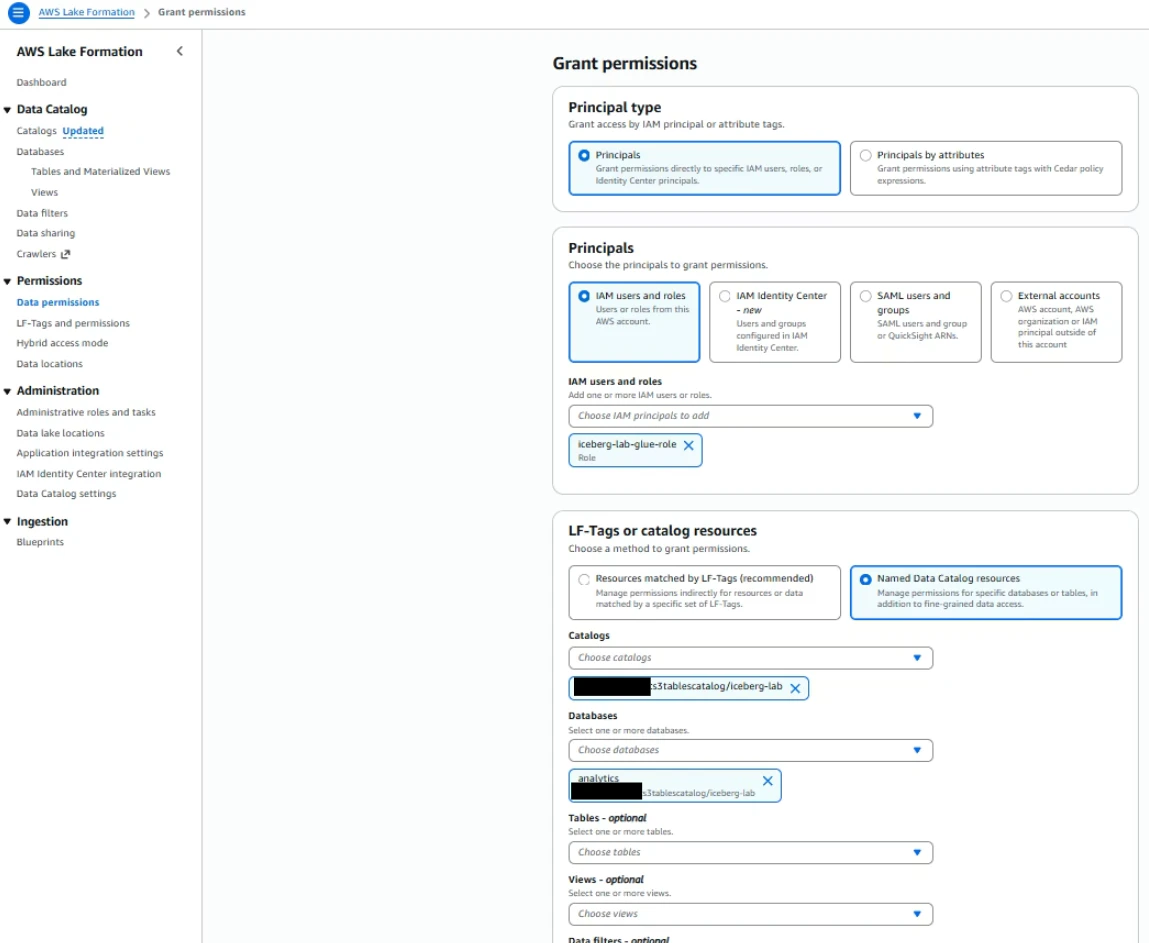Viewport: 1149px width, 943px height.
Task: Collapse the Data Catalog section
Action: click(x=7, y=110)
